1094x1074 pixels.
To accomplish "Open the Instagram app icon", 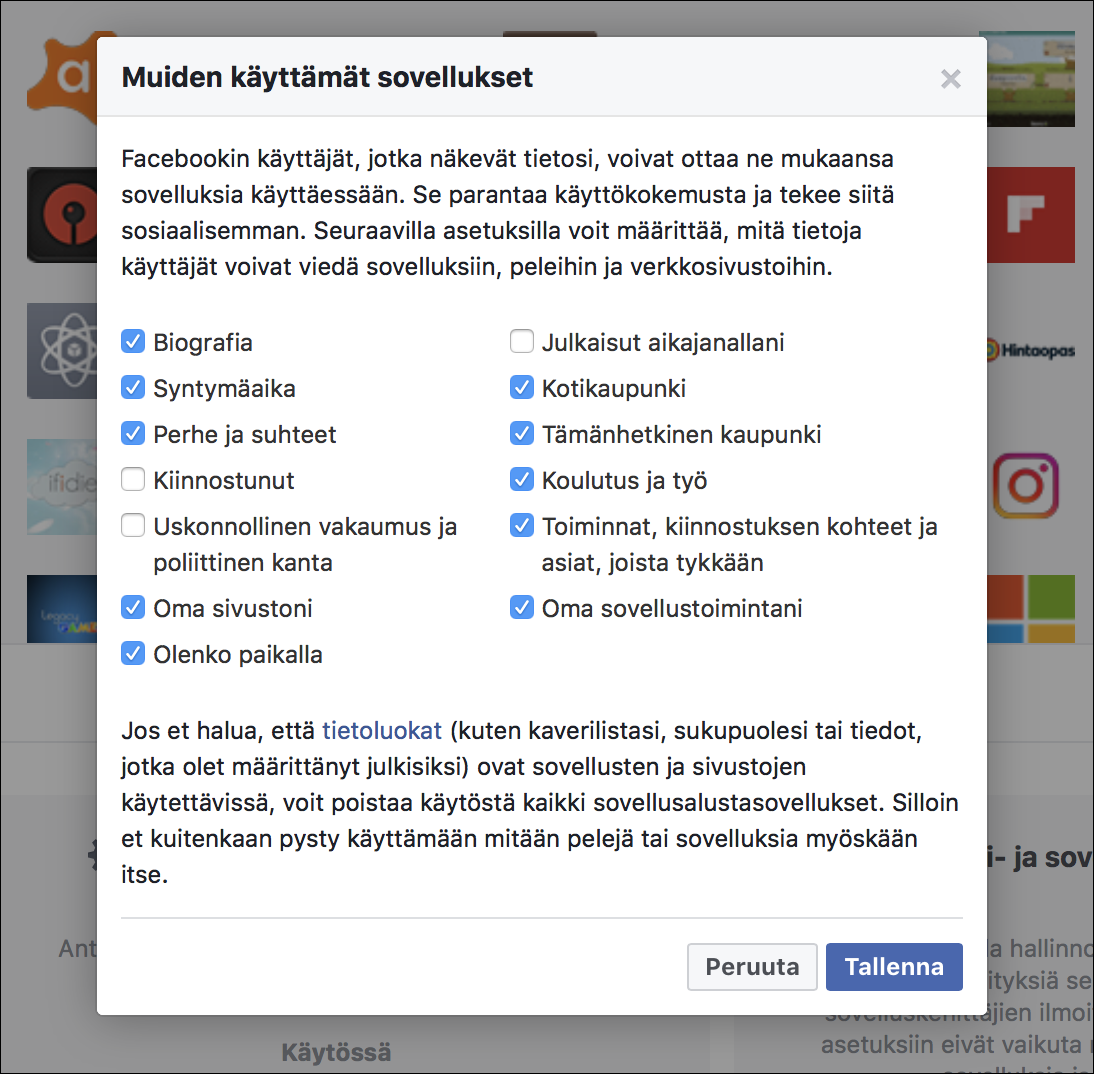I will click(x=1028, y=487).
